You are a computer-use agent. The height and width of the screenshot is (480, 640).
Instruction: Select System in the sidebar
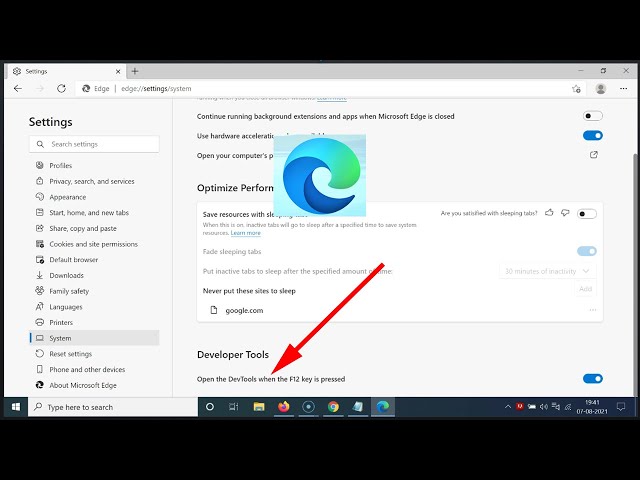[x=94, y=338]
